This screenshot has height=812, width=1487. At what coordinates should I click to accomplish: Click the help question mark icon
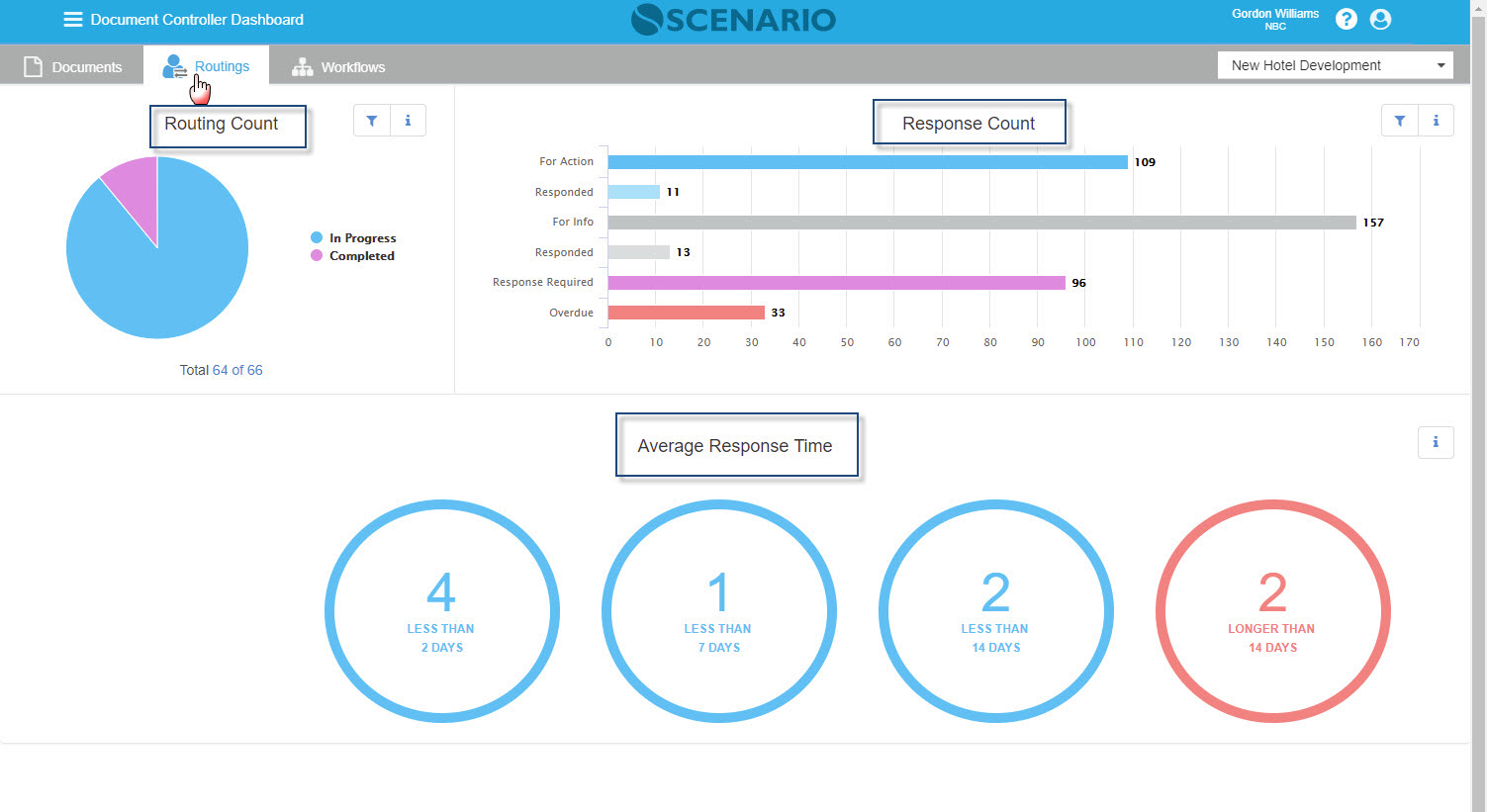coord(1346,19)
